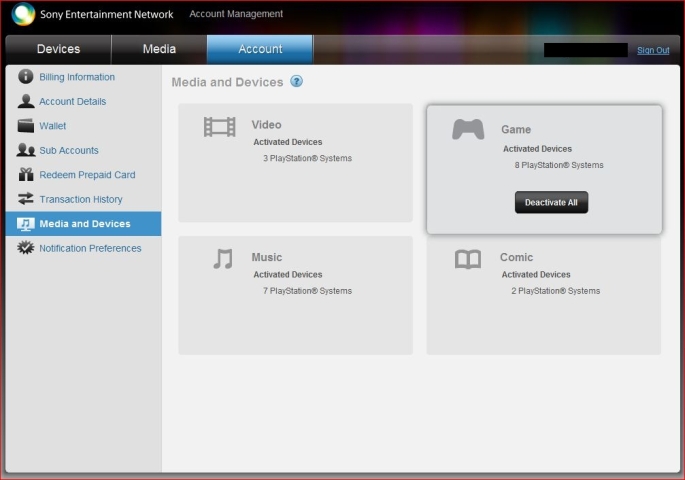Click the Notification Preferences gear icon
This screenshot has width=685, height=480.
pyautogui.click(x=26, y=248)
